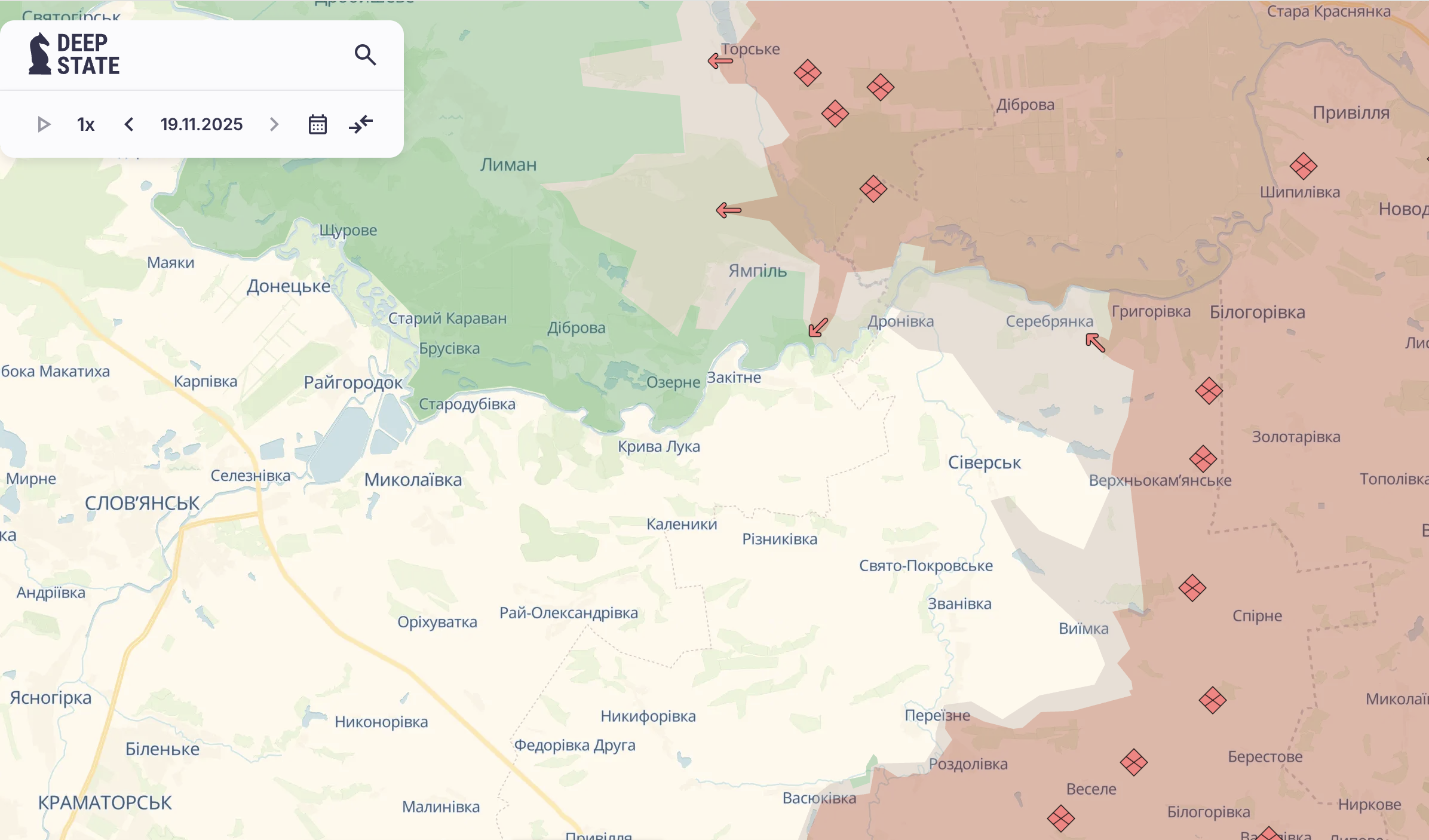Click the unit marker above Шипилівка
1429x840 pixels.
(x=1303, y=165)
